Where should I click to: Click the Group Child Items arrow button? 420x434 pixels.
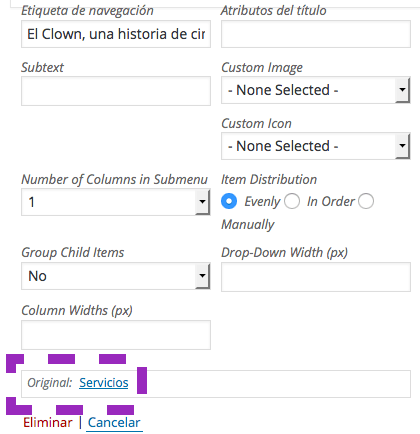tap(202, 276)
